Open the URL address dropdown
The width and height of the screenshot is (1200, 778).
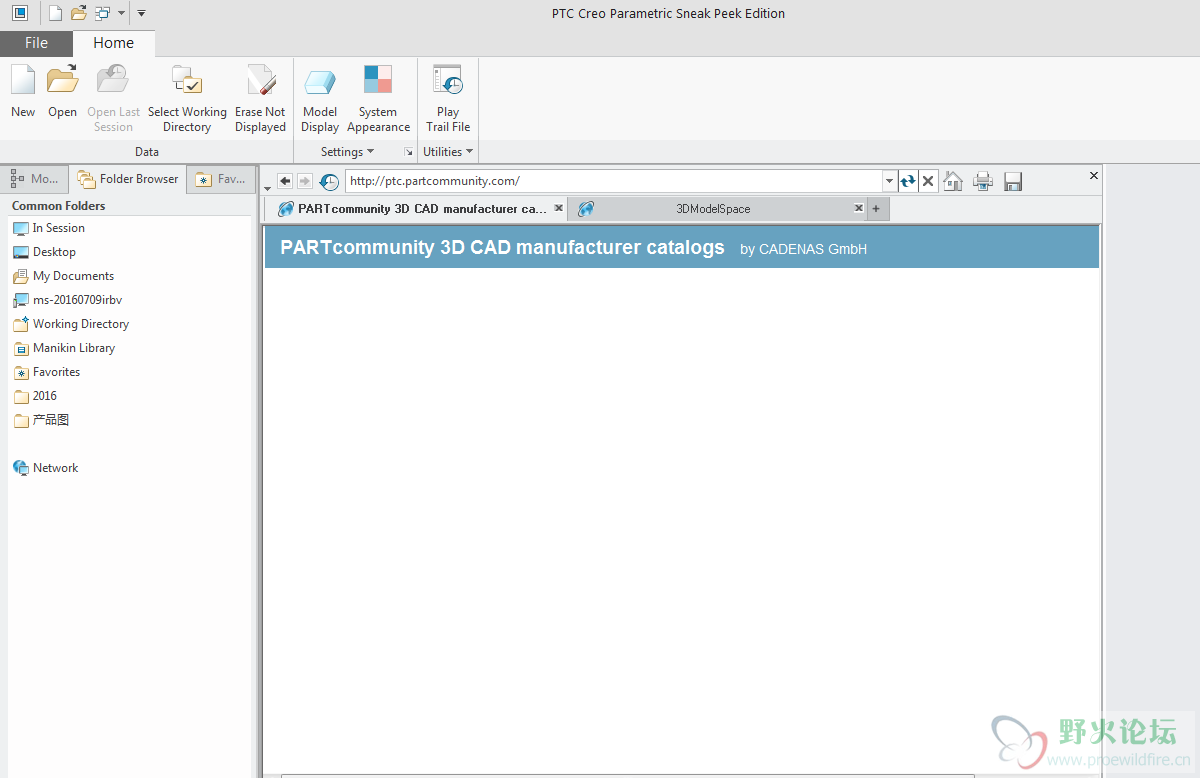[x=890, y=181]
